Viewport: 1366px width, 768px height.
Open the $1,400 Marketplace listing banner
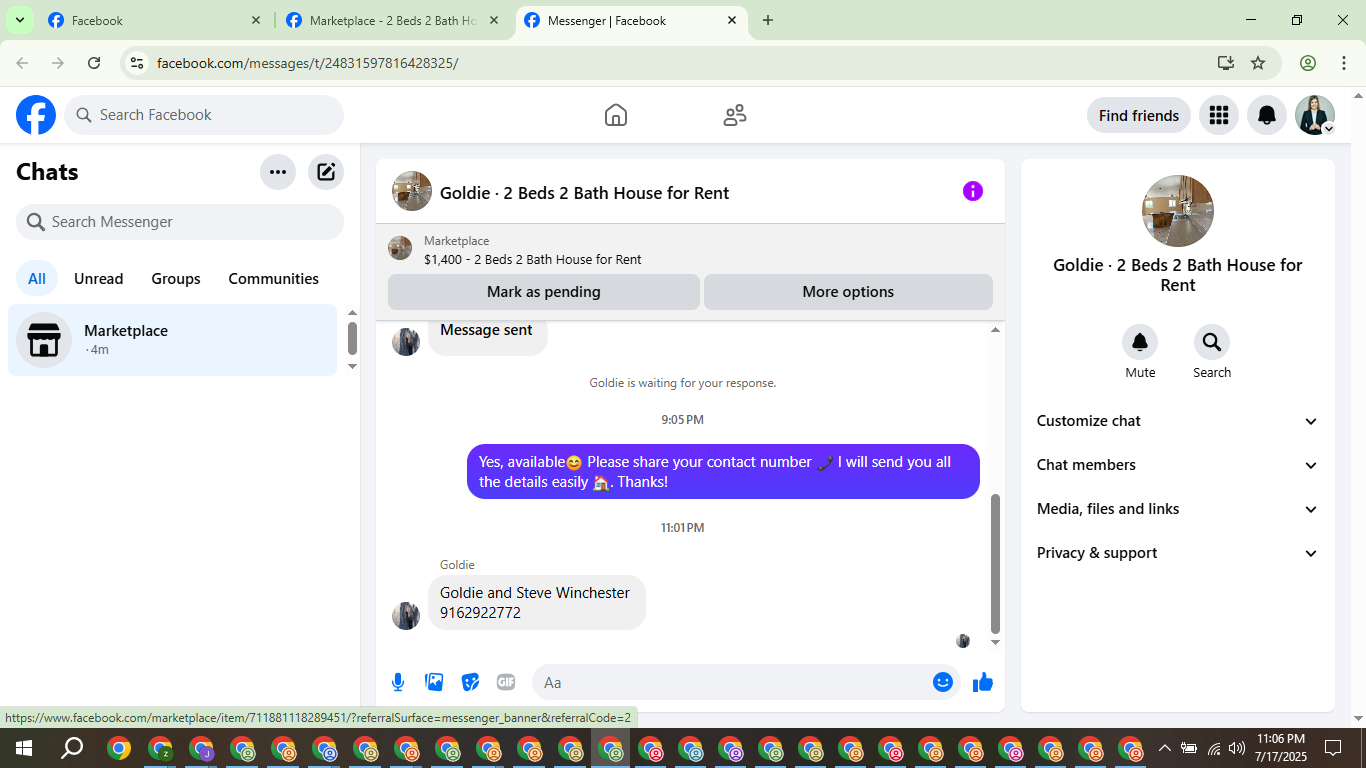pos(690,250)
